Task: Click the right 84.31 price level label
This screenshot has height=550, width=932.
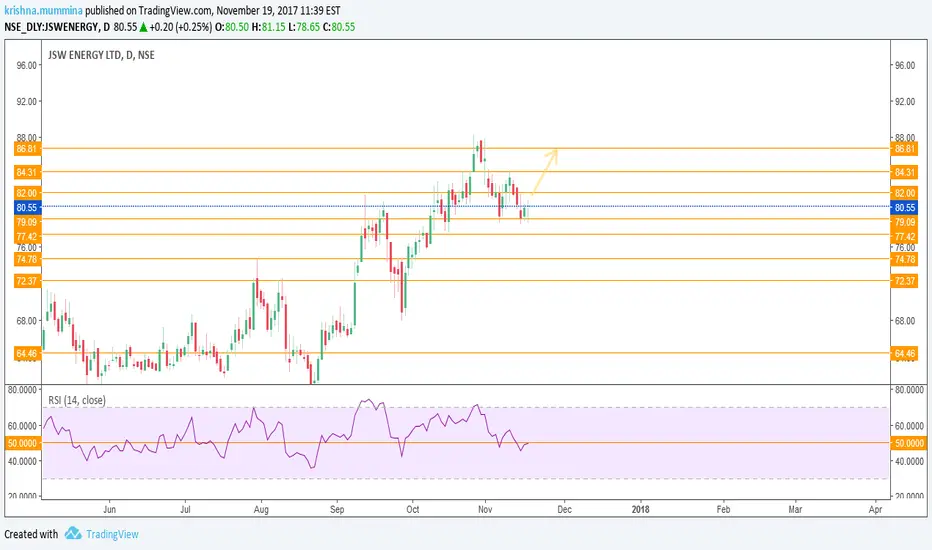Action: pos(904,172)
